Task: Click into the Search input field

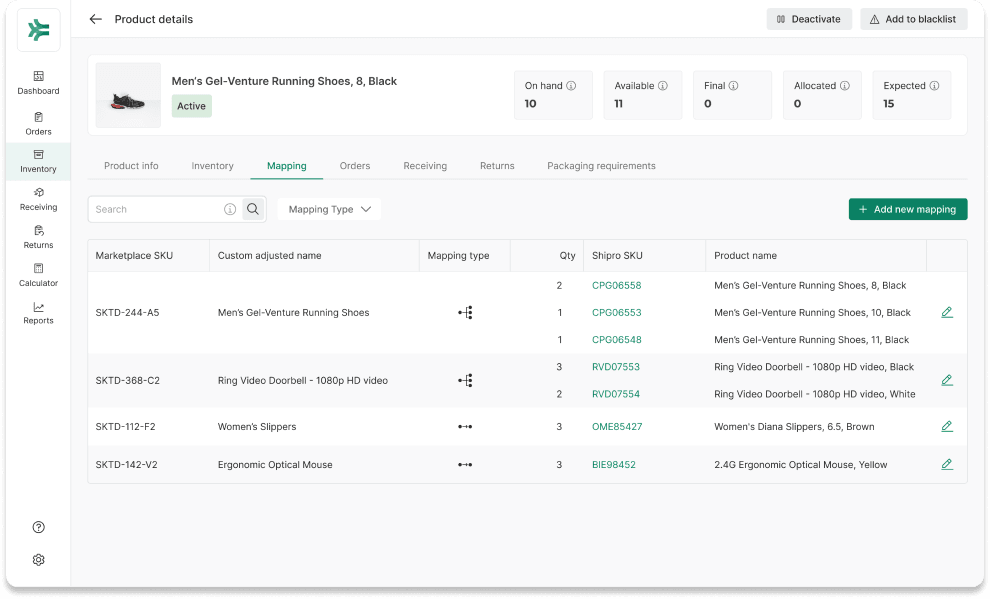Action: tap(155, 209)
